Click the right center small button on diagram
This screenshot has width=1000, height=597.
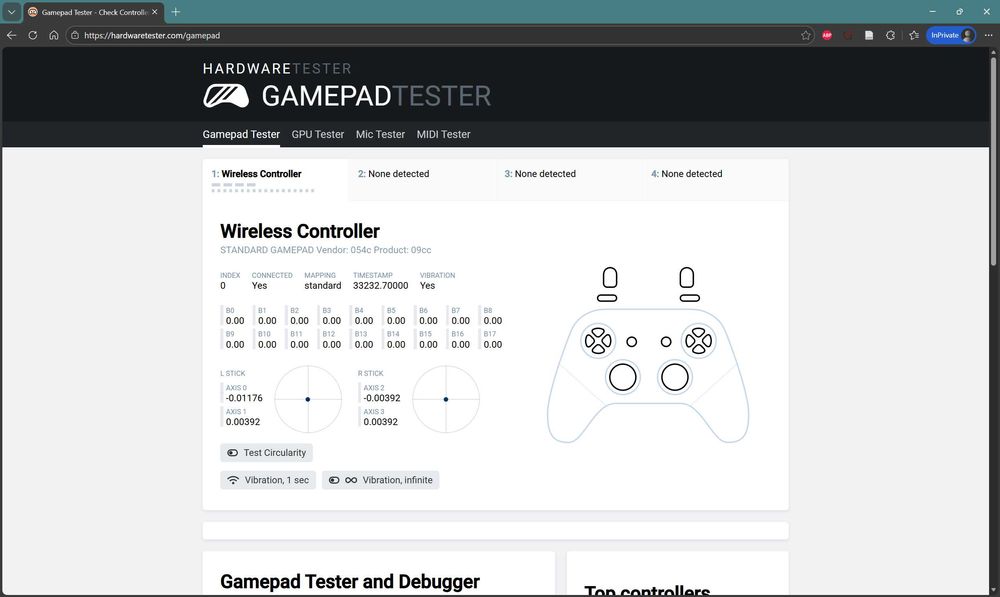pyautogui.click(x=666, y=342)
